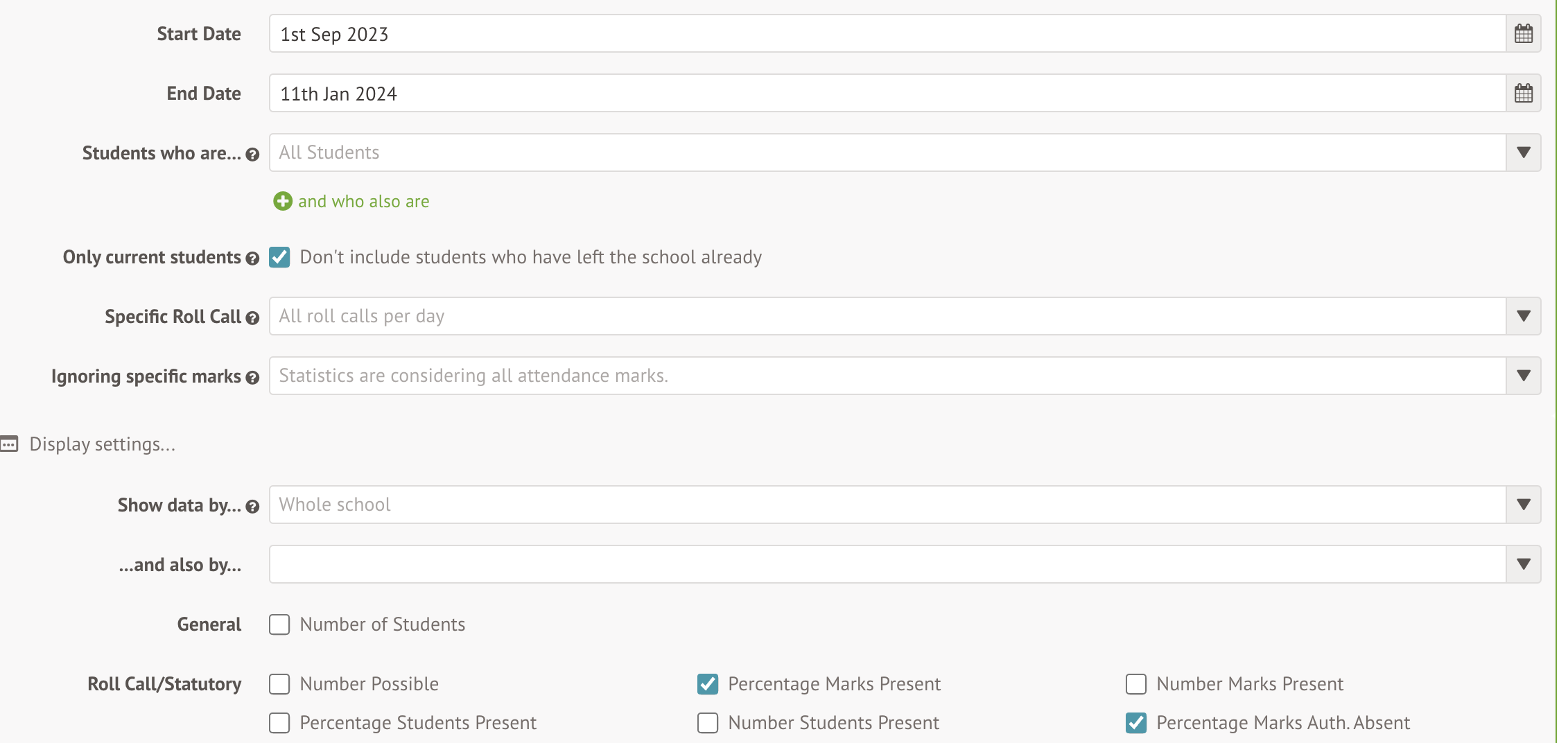Click the Display settings... label

103,444
